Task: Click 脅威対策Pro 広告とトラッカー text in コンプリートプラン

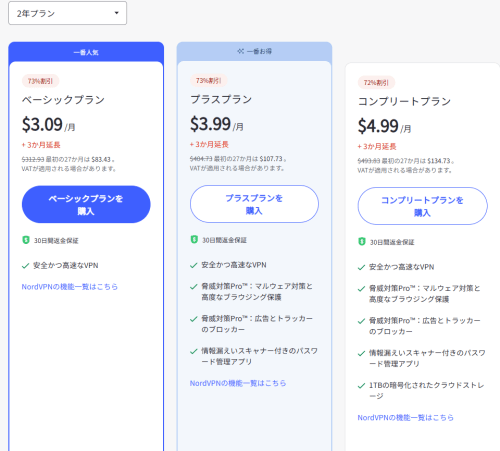Action: [x=425, y=326]
